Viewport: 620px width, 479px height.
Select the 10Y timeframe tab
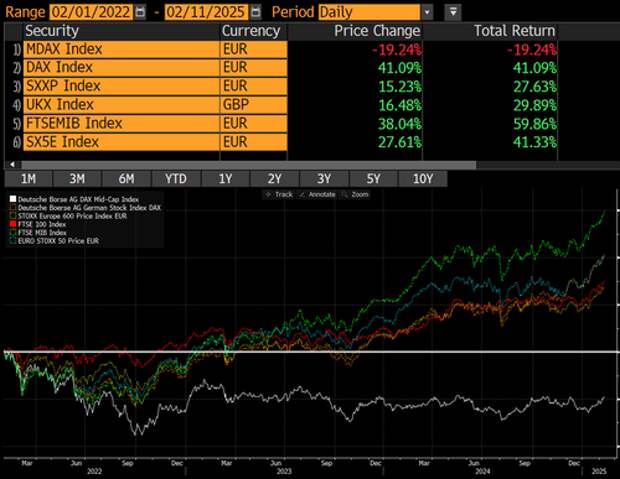(422, 178)
